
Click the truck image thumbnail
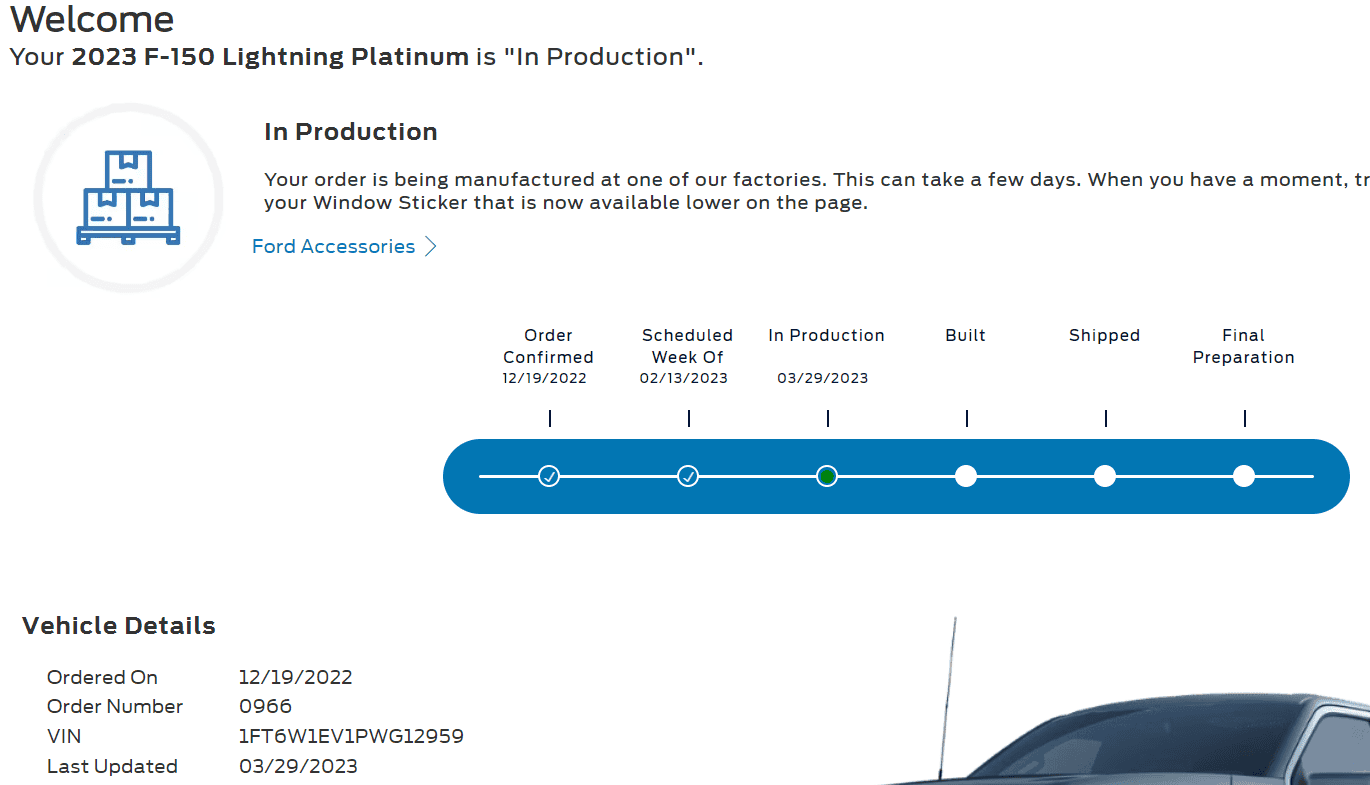[1150, 720]
